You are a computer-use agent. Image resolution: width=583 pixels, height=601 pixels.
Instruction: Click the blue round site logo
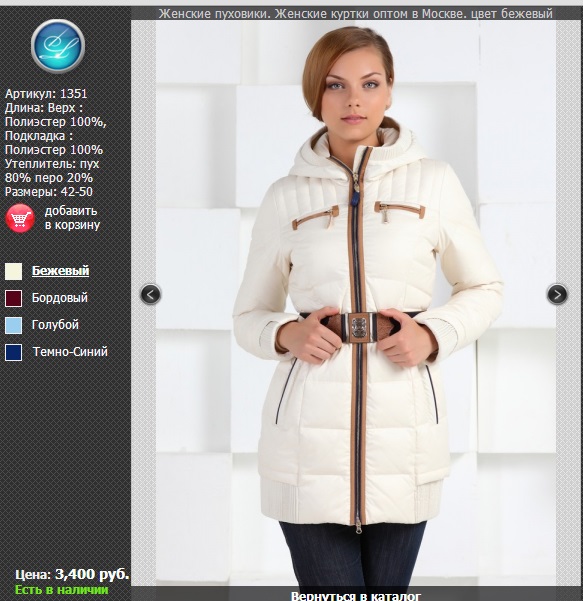(x=58, y=46)
